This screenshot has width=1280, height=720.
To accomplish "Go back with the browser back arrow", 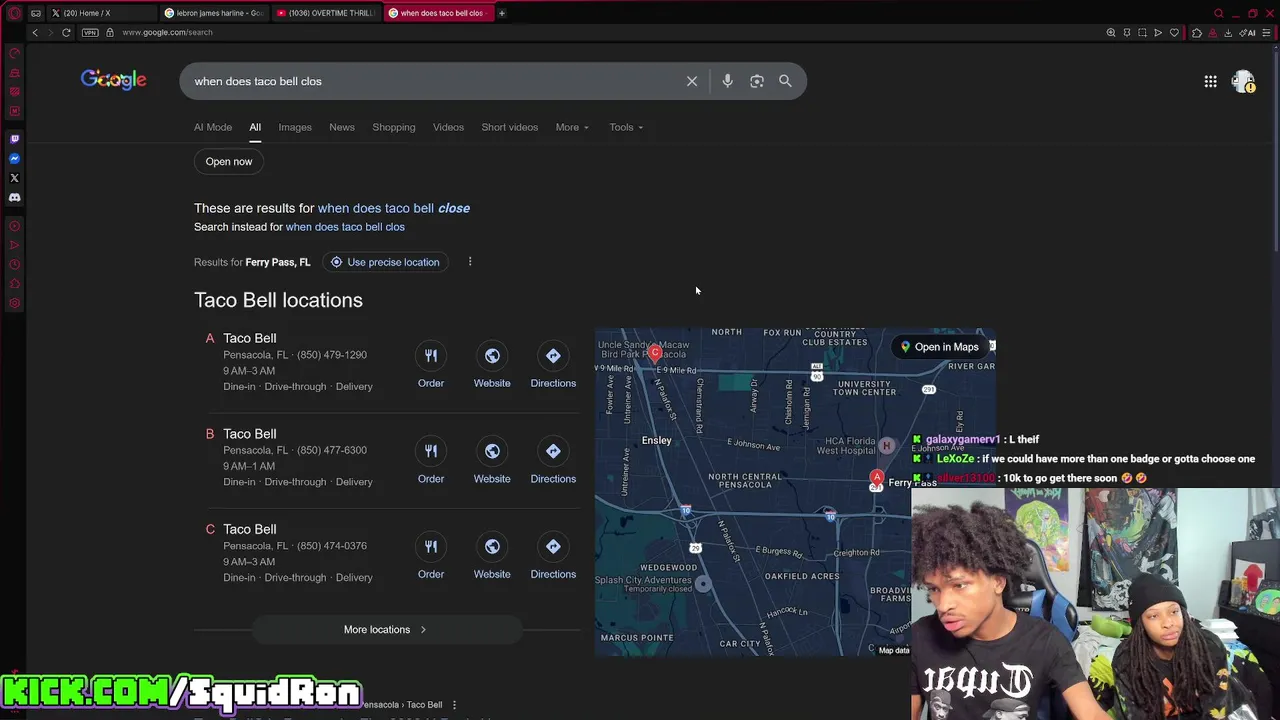I will point(35,32).
